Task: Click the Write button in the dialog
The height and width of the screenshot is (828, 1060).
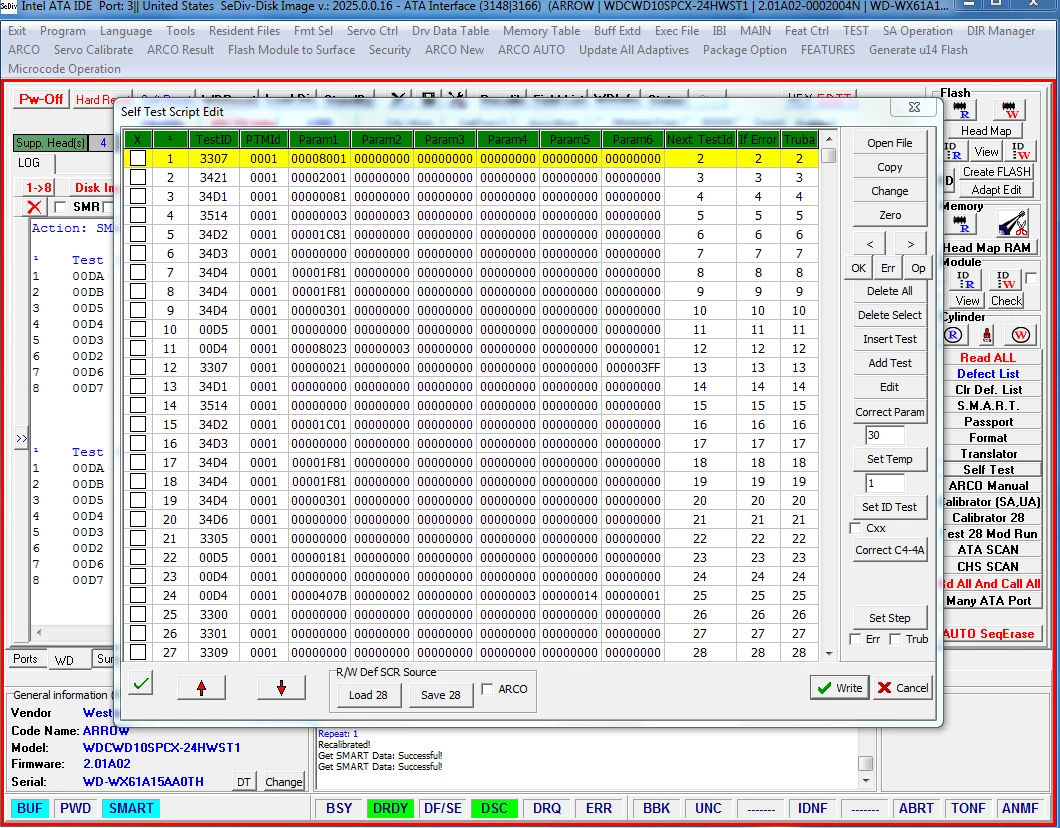Action: pyautogui.click(x=840, y=688)
